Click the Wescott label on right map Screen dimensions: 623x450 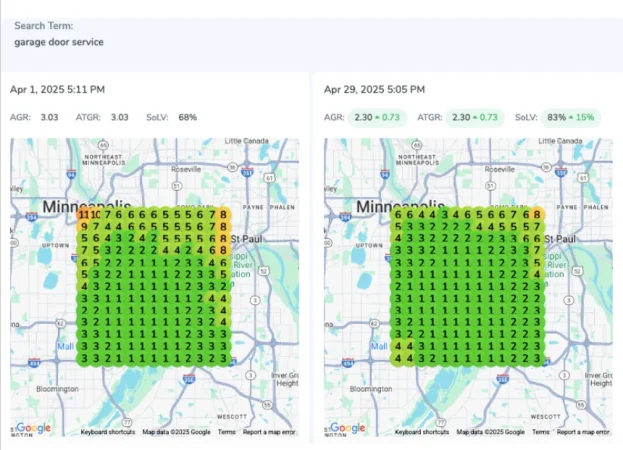pos(545,417)
